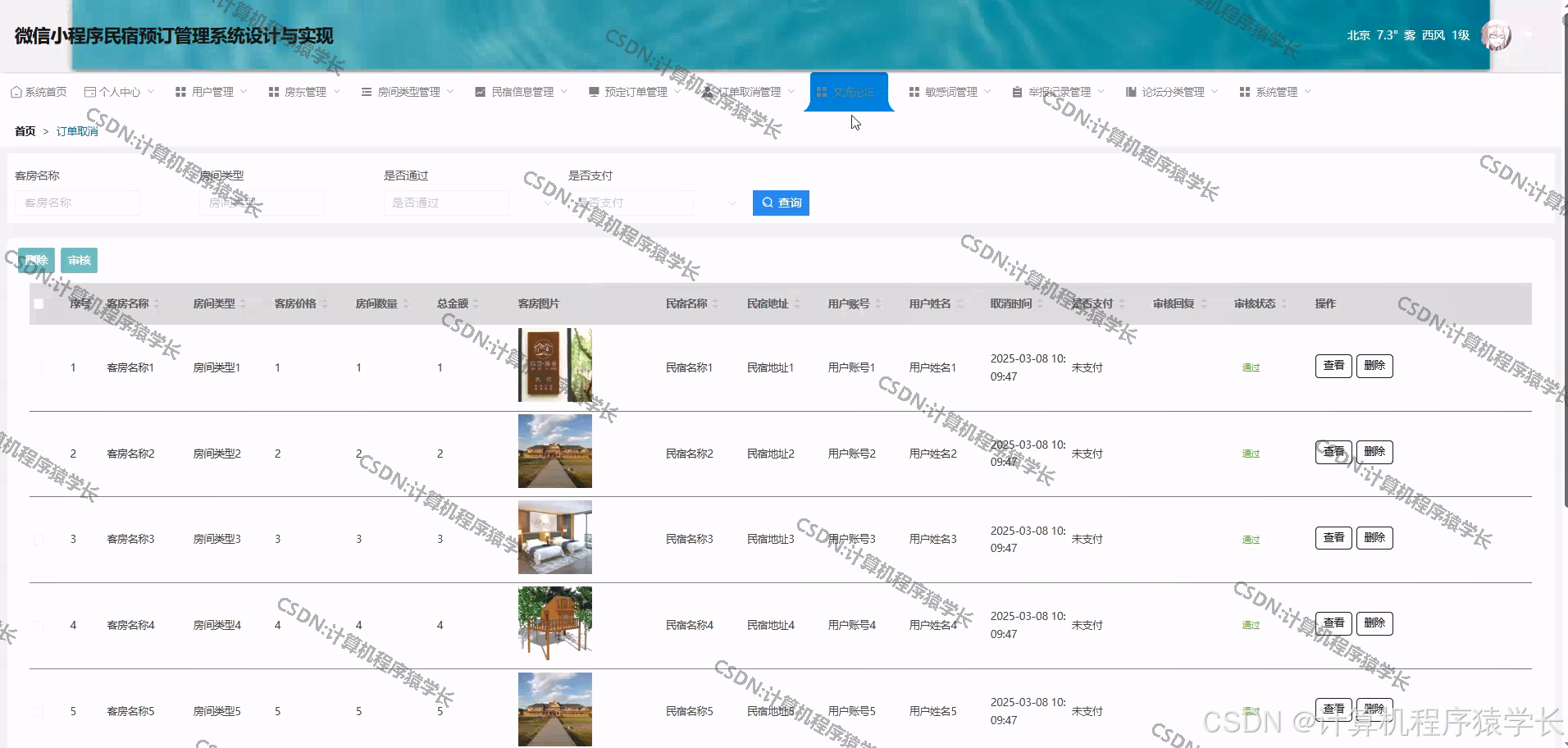This screenshot has height=748, width=1568.
Task: Expand the 房间类型管理 menu chevron
Action: tap(450, 92)
